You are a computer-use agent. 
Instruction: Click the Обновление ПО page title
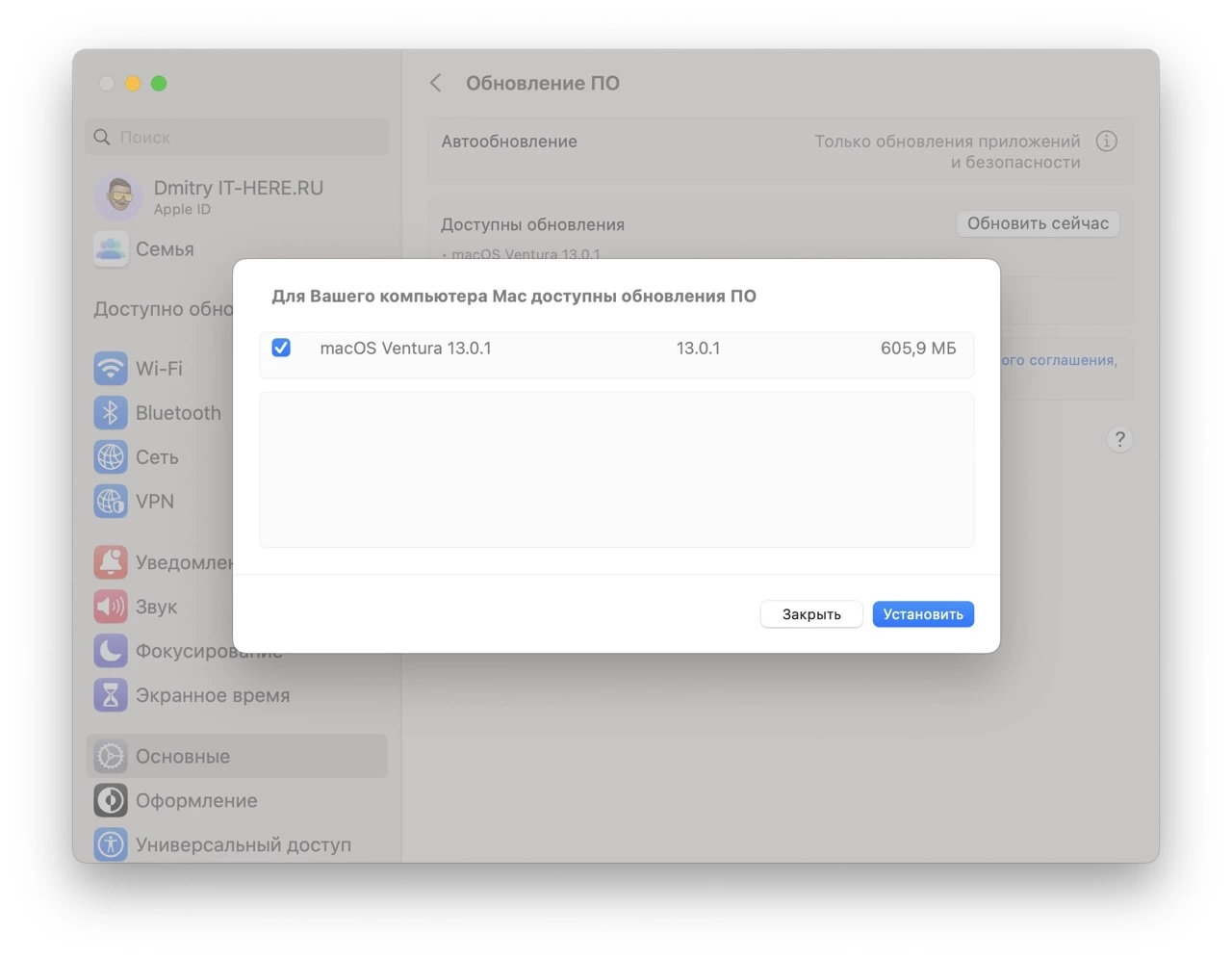tap(543, 83)
